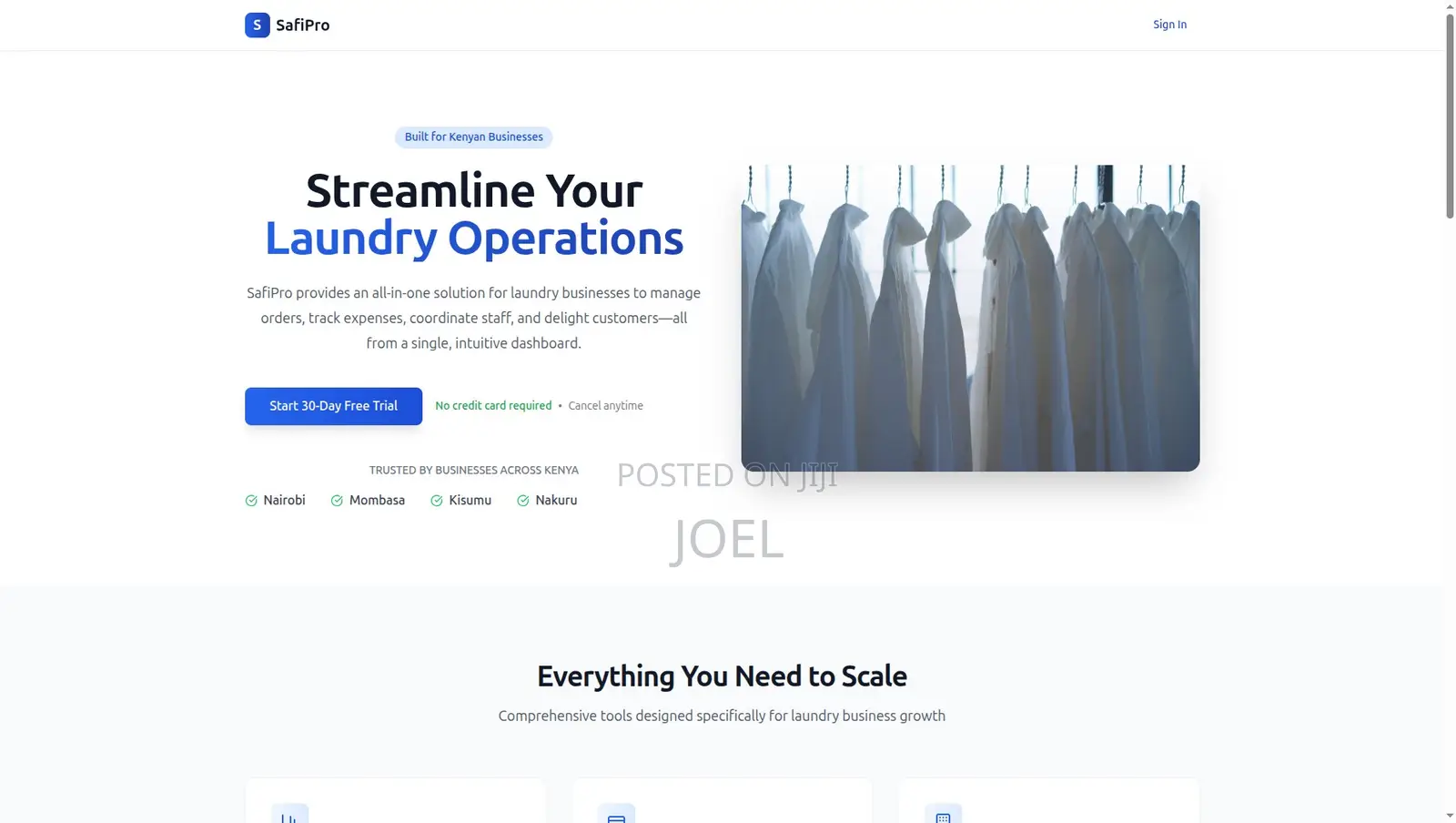Click the check icon beside Kisumu
This screenshot has width=1456, height=823.
pyautogui.click(x=437, y=501)
